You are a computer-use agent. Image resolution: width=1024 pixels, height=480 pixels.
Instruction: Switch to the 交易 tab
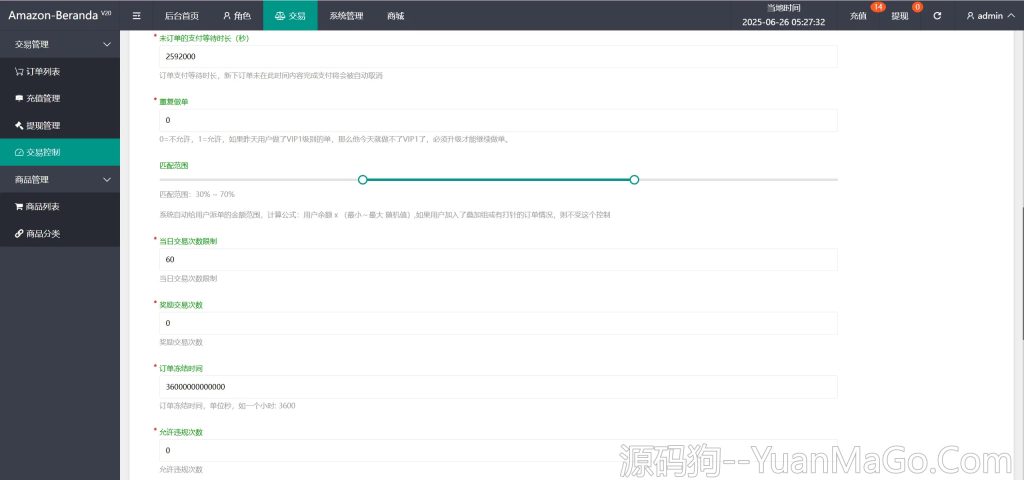point(291,16)
